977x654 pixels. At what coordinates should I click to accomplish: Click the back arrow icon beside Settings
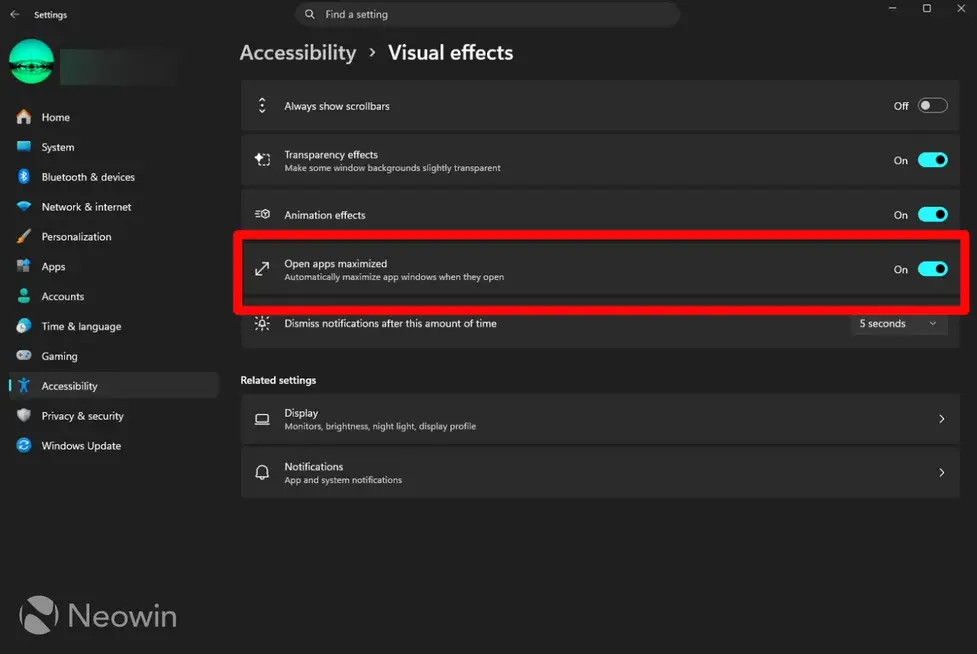pos(15,14)
